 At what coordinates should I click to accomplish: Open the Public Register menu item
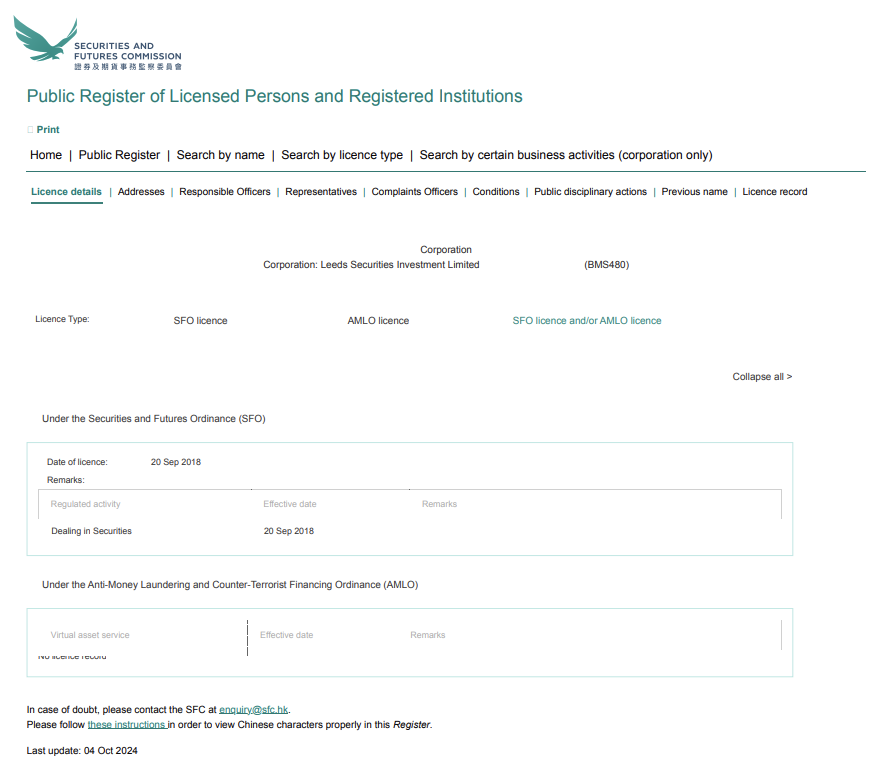pos(119,155)
